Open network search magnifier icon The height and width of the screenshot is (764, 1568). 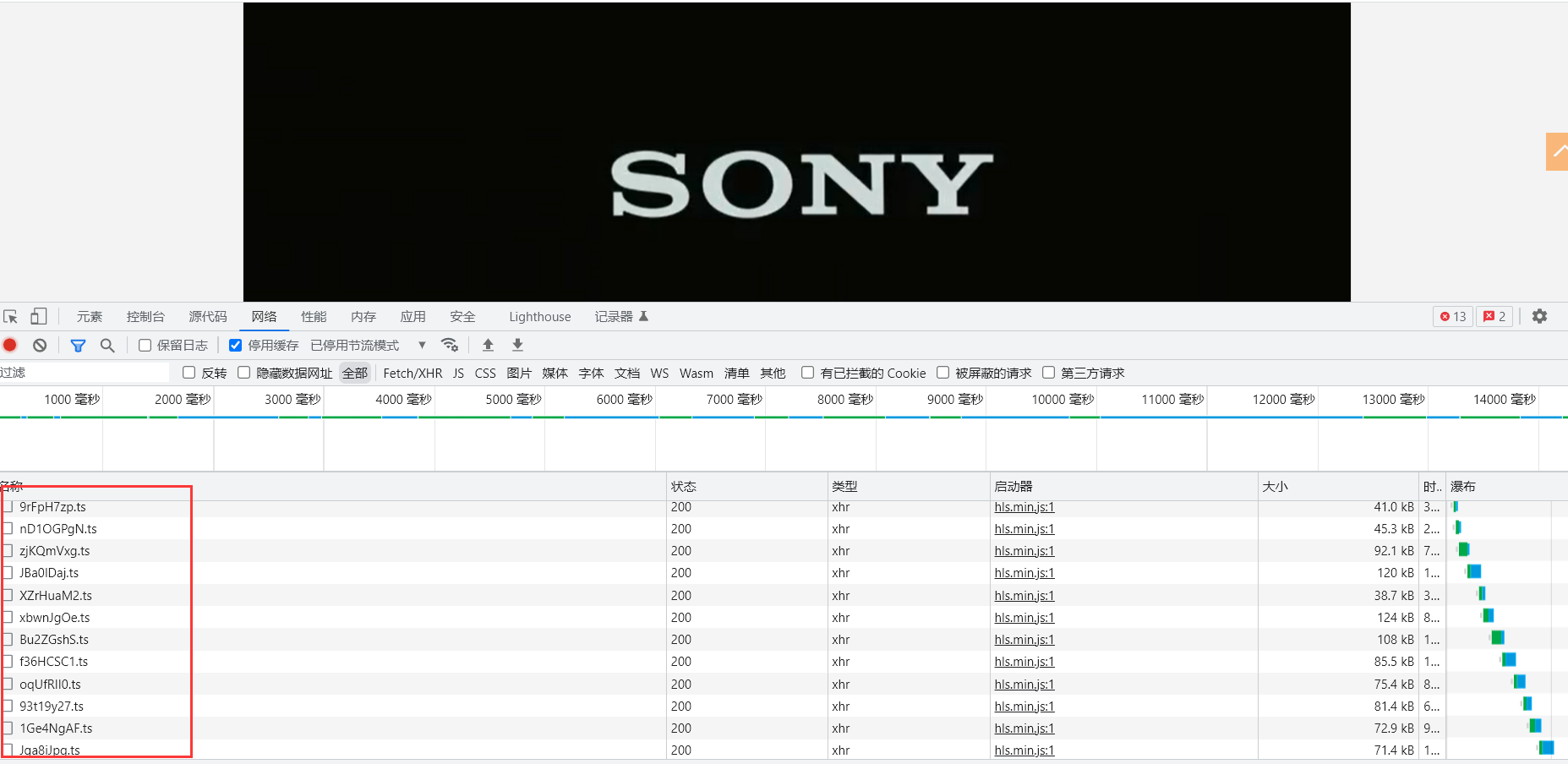point(107,345)
